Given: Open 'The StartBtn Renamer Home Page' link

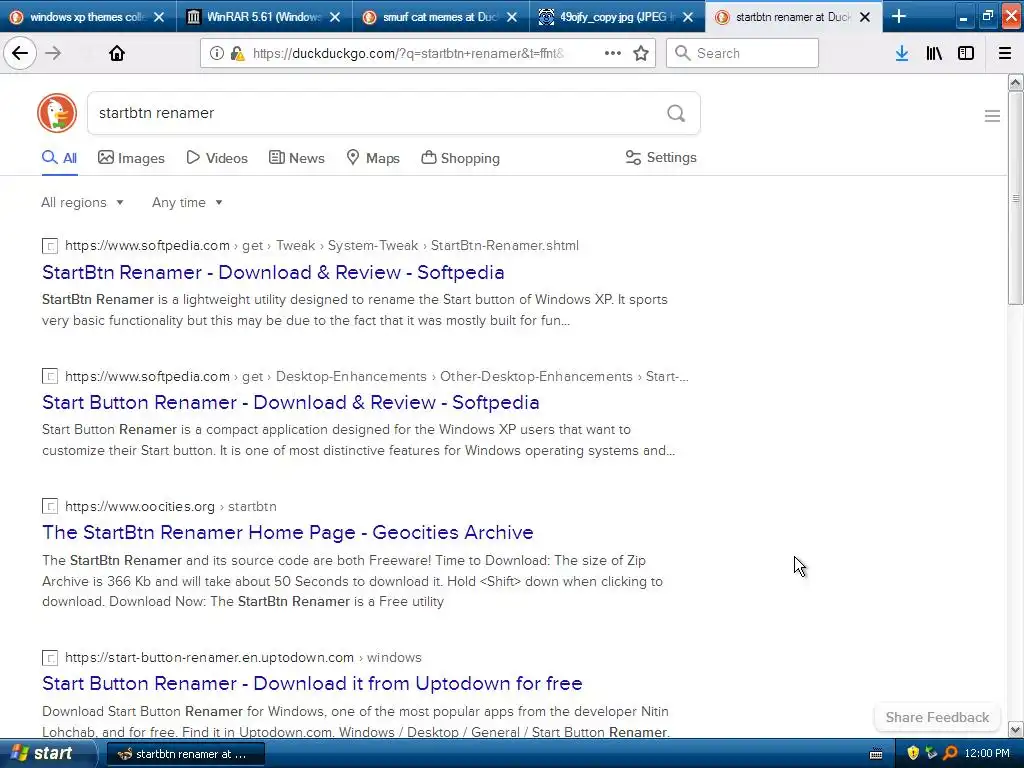Looking at the screenshot, I should pyautogui.click(x=288, y=532).
